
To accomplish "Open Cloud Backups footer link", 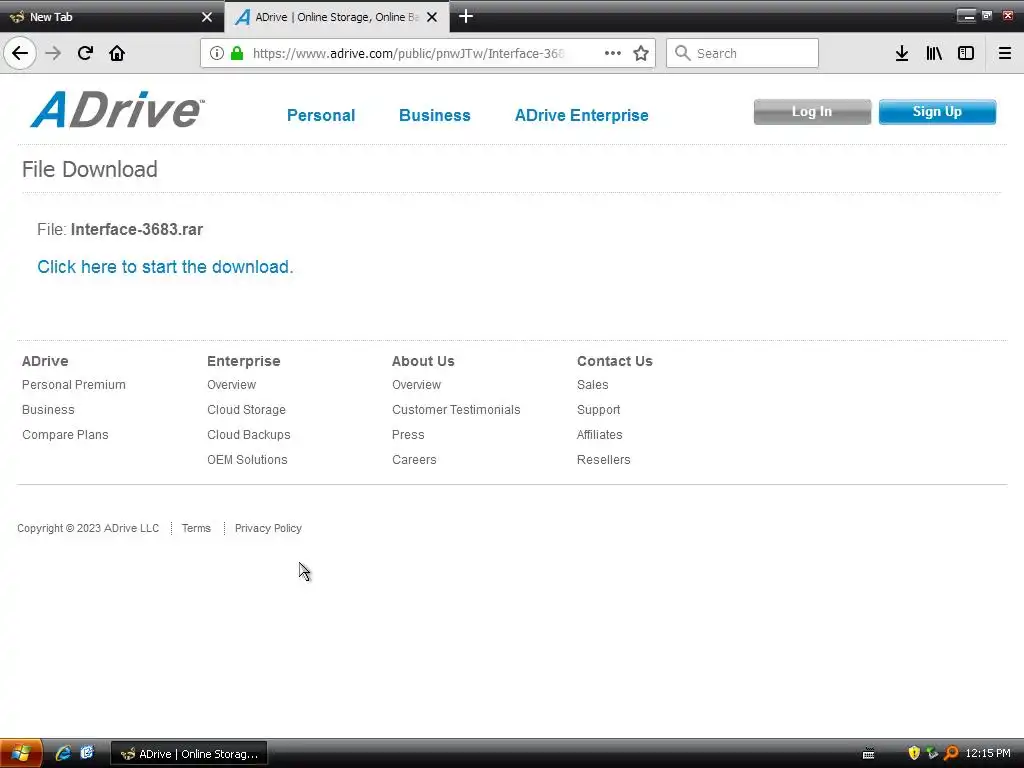I will (249, 434).
